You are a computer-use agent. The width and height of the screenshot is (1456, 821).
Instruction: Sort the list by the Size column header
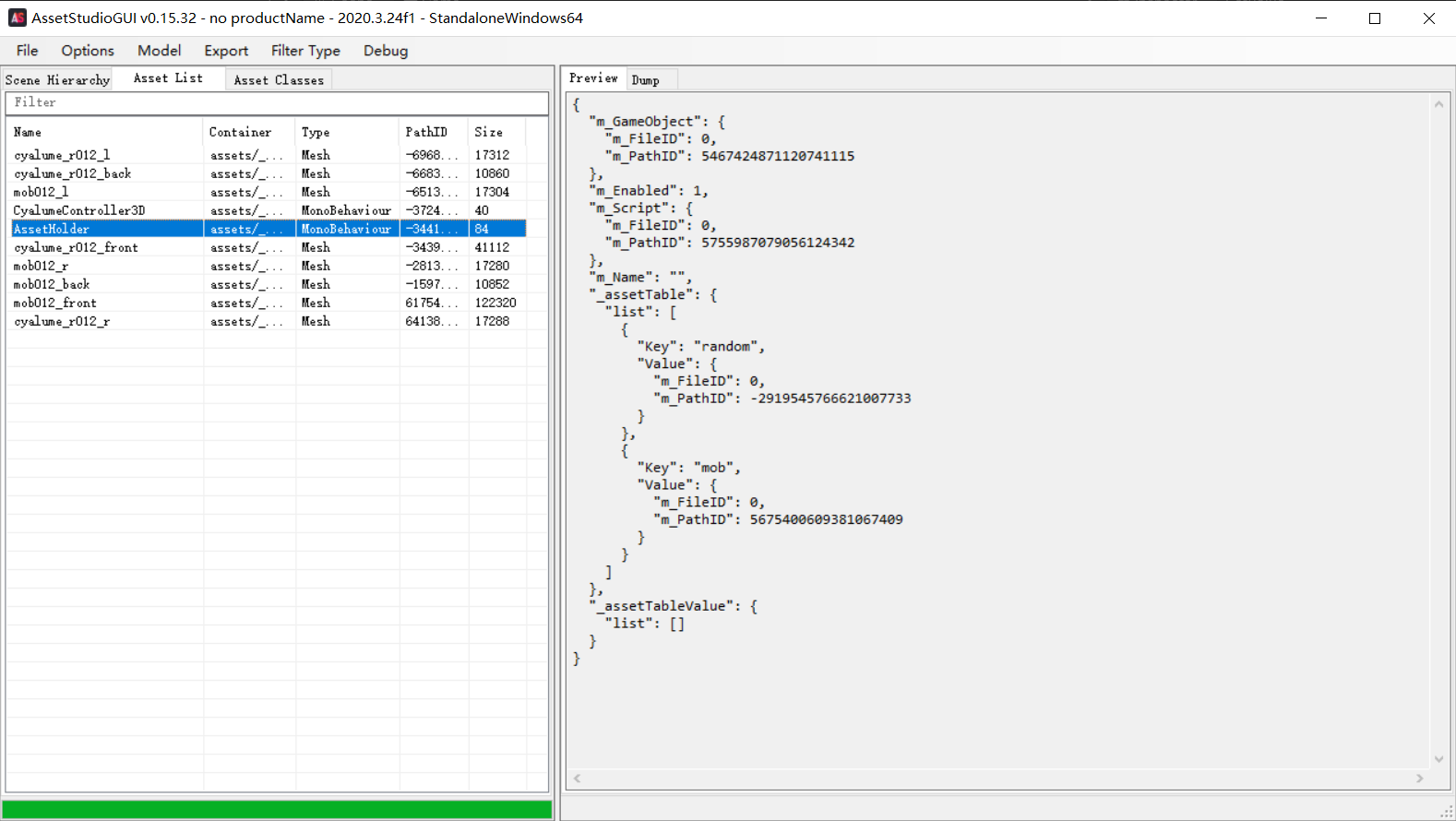496,132
